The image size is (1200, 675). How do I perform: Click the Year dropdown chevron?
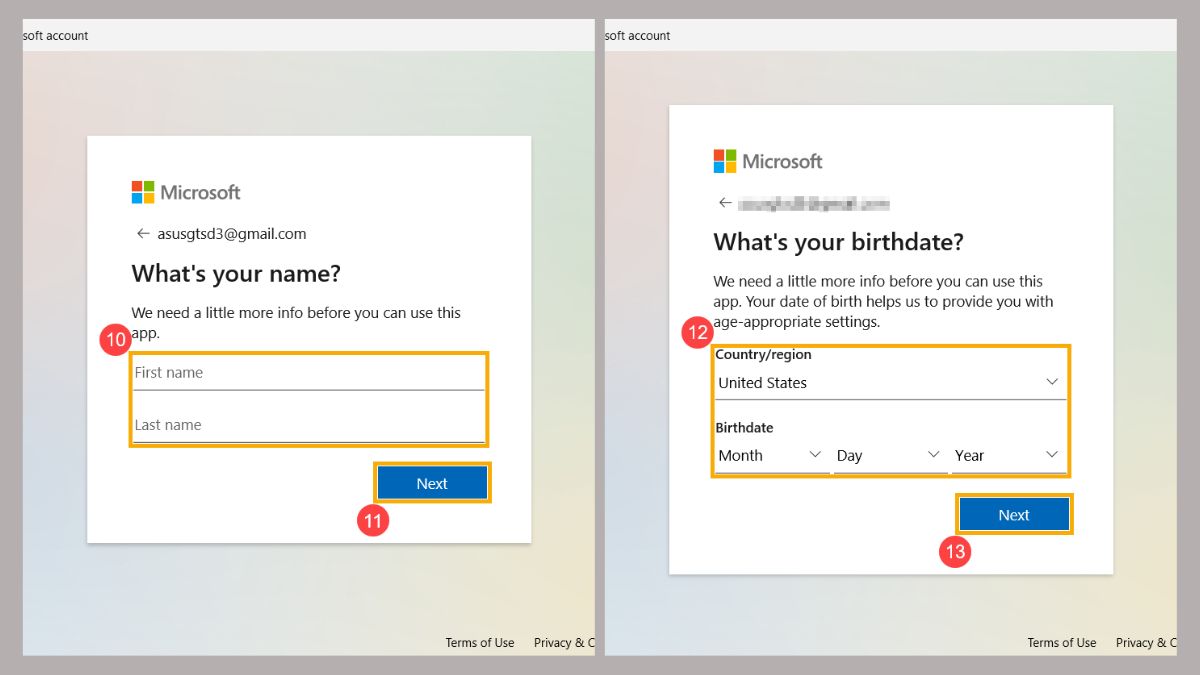coord(1051,455)
